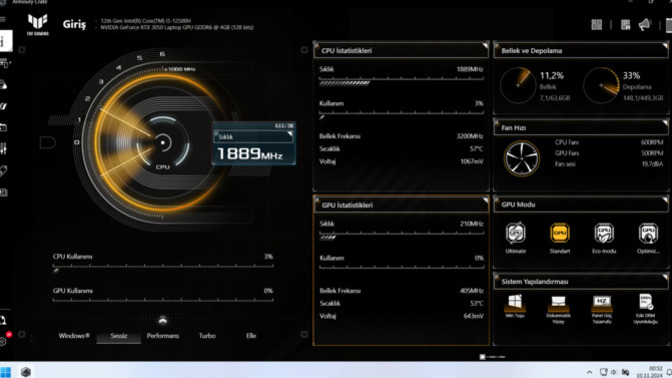Click the TUF Gaming logo
672x378 pixels.
pos(38,24)
